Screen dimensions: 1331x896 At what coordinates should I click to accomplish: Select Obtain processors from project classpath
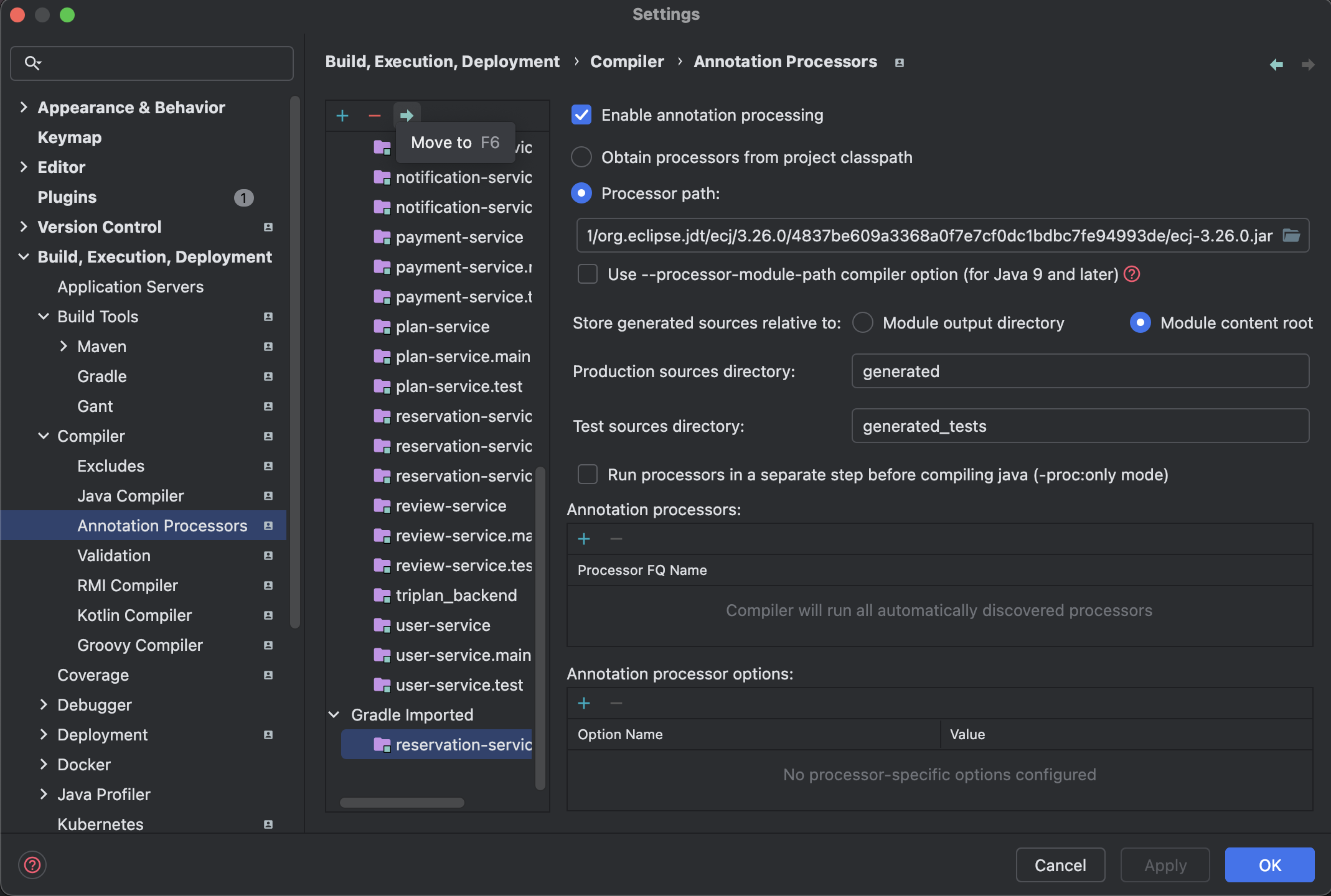pyautogui.click(x=581, y=157)
